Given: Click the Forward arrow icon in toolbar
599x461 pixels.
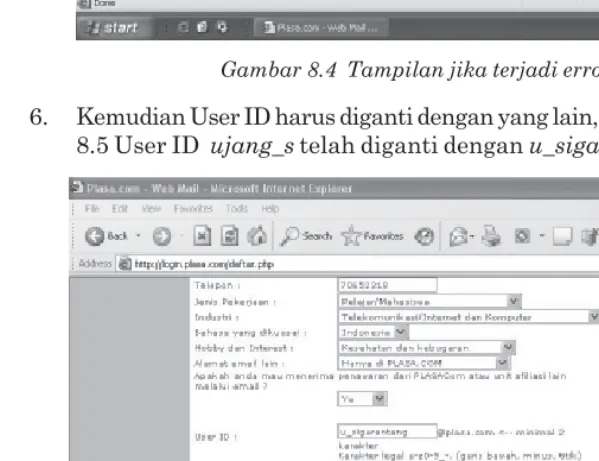Looking at the screenshot, I should coord(162,236).
